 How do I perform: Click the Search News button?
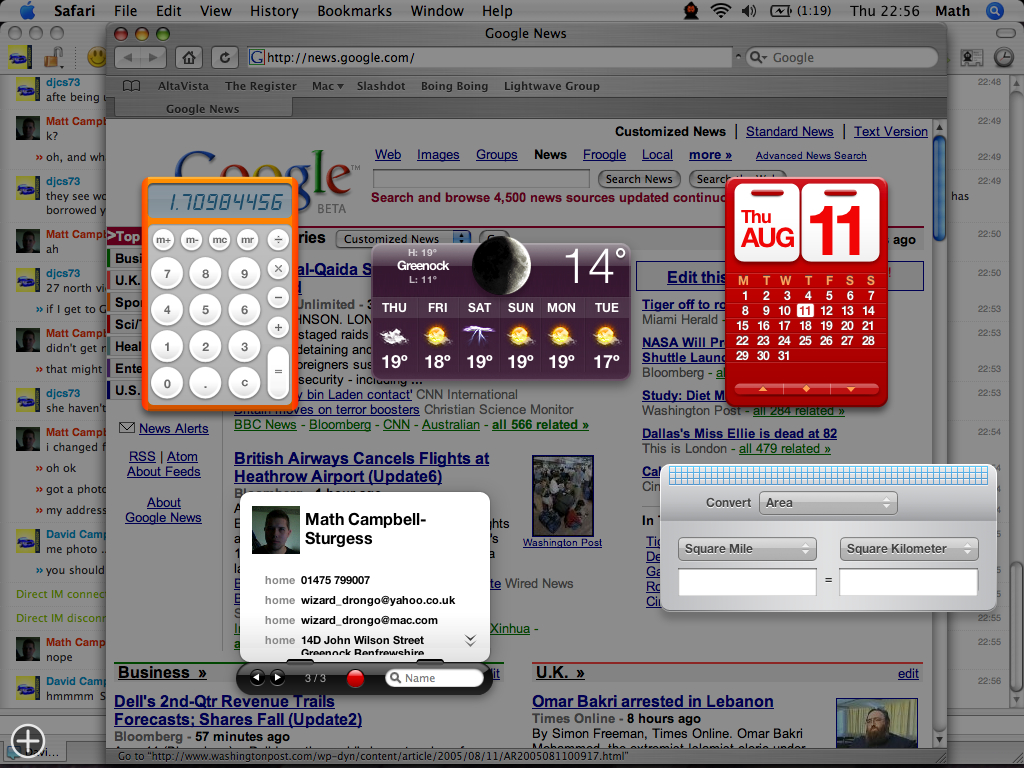coord(639,179)
